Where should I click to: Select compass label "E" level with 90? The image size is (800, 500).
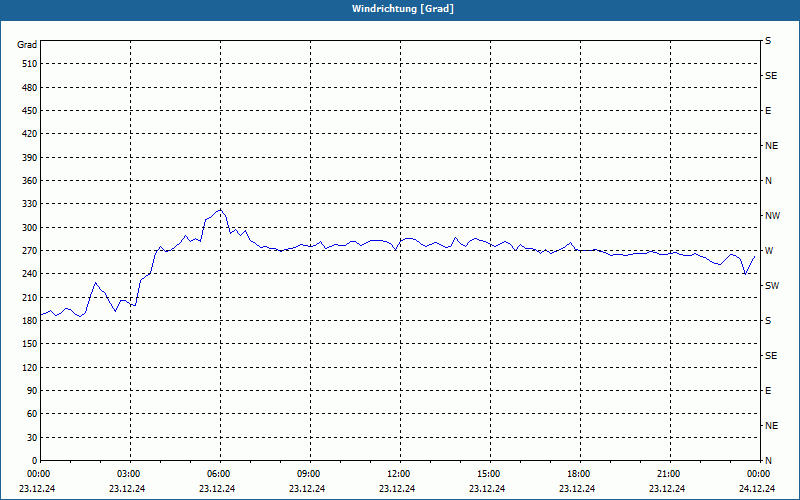tap(768, 391)
